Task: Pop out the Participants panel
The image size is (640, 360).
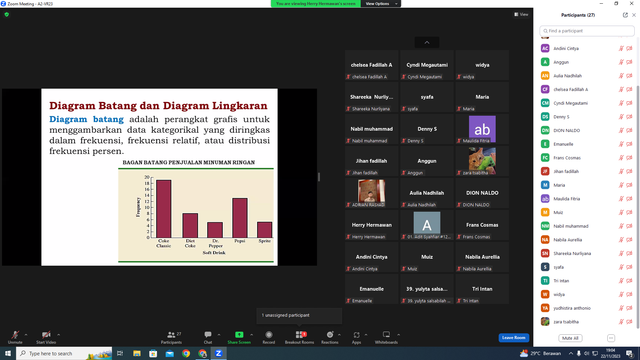Action: click(625, 15)
